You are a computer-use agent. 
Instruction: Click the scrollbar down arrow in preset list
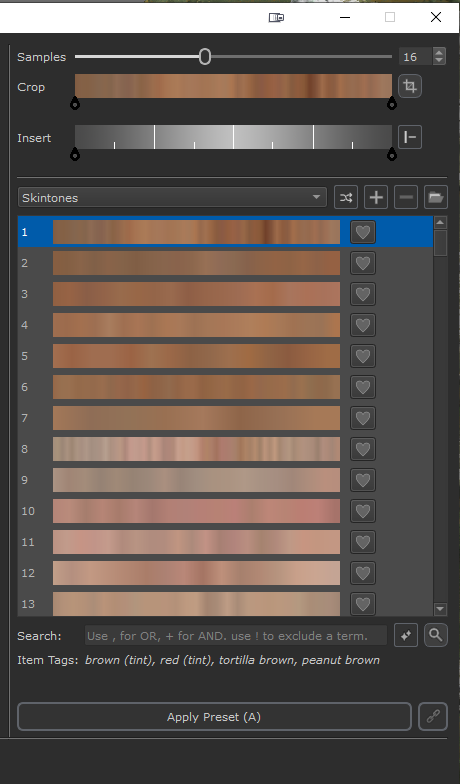440,609
